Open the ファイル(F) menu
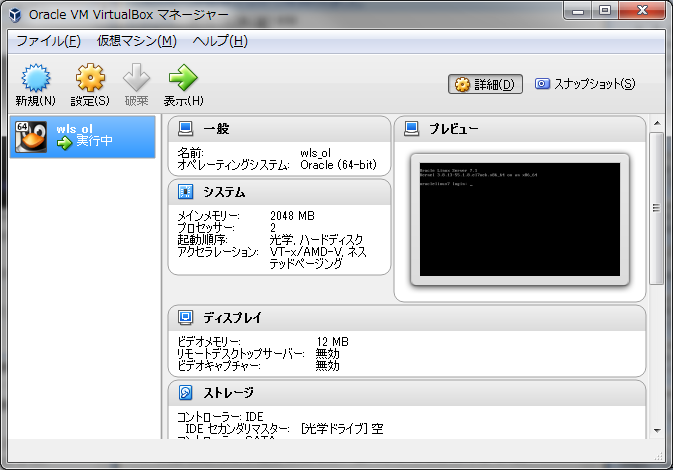Screen dimensions: 673x470 tap(48, 41)
